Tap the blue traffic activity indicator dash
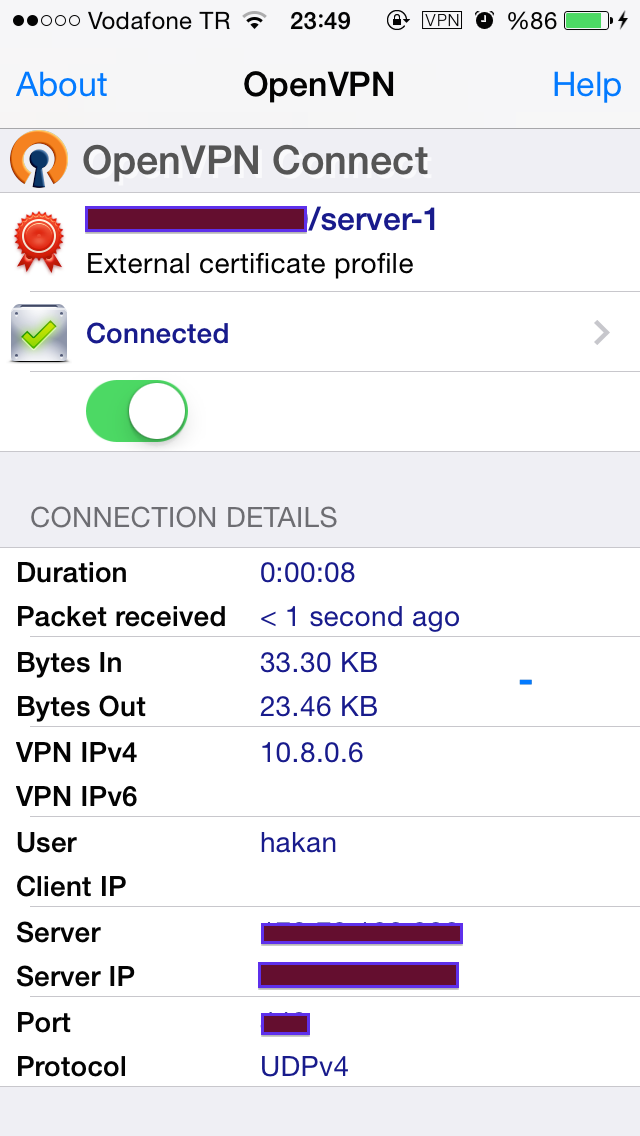Image resolution: width=640 pixels, height=1136 pixels. pos(525,681)
